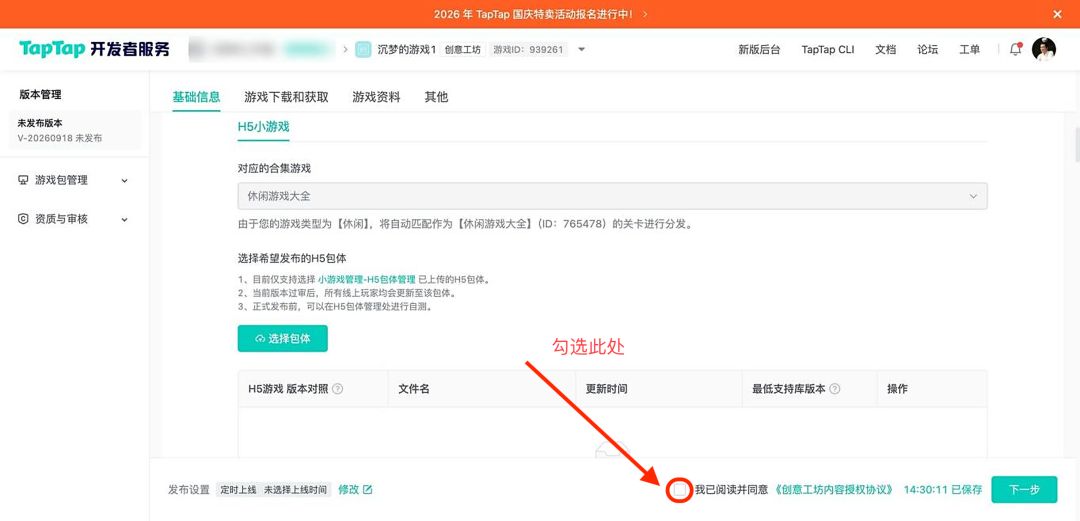Switch to the 游戏下载和获取 tab
The image size is (1080, 521).
[287, 97]
